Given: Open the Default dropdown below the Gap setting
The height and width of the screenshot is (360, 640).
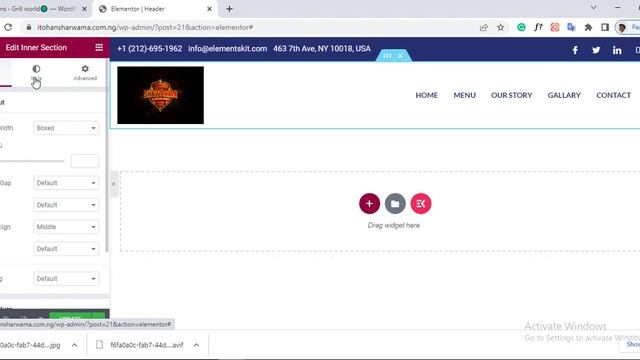Looking at the screenshot, I should coord(66,205).
